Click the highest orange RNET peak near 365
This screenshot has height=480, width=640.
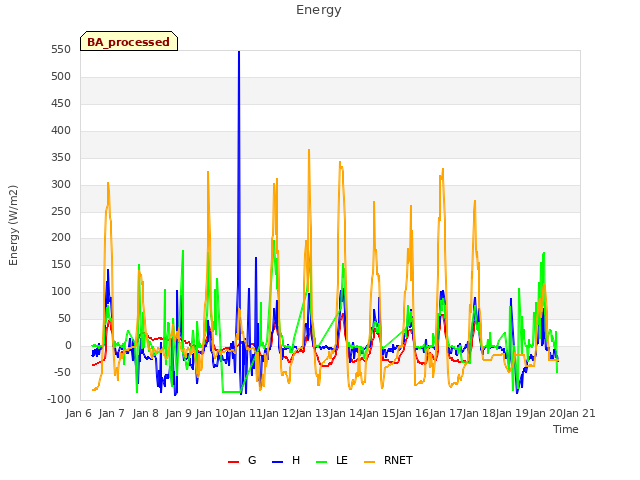tap(309, 150)
